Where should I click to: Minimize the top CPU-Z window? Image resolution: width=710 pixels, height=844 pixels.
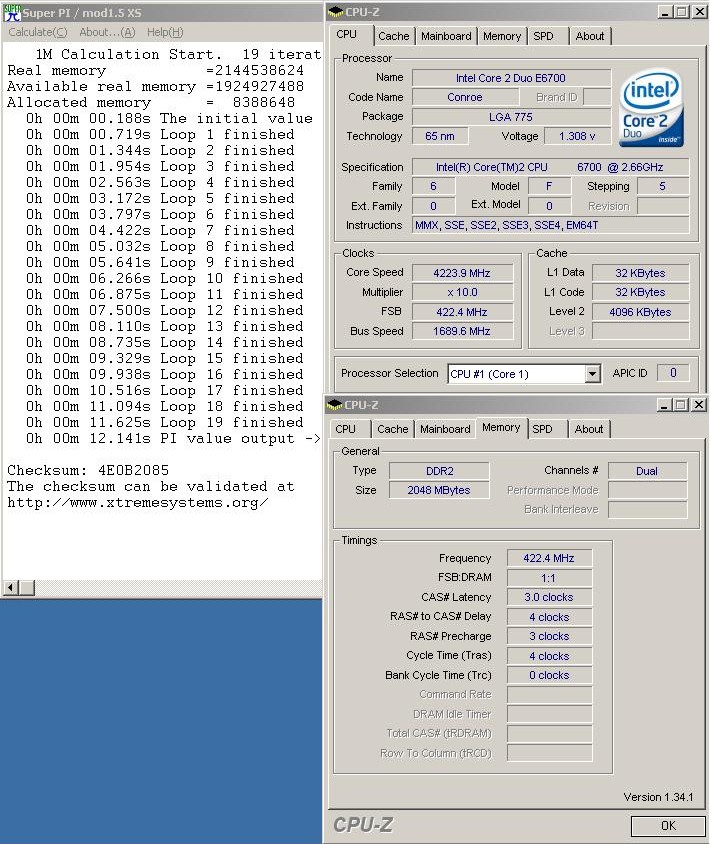(665, 12)
